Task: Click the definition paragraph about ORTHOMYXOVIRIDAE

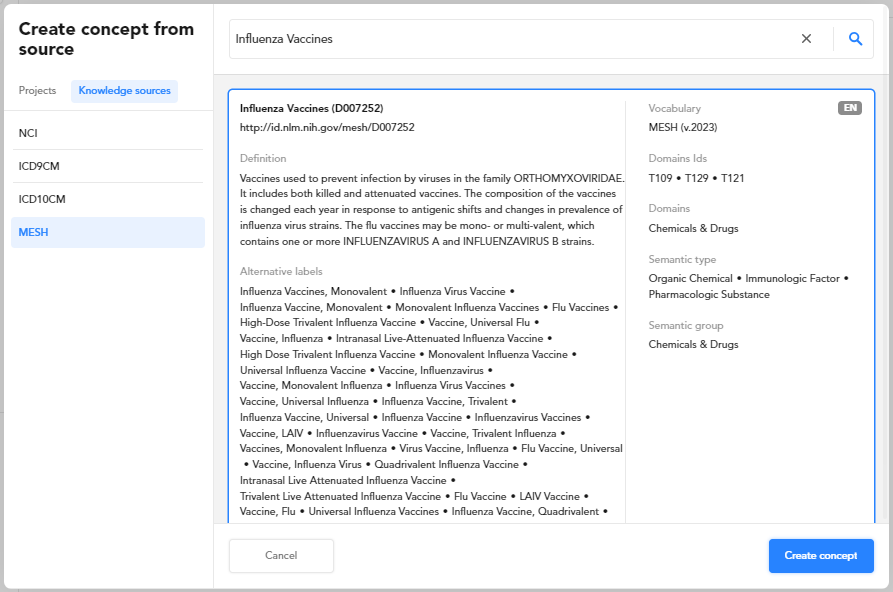Action: (431, 210)
